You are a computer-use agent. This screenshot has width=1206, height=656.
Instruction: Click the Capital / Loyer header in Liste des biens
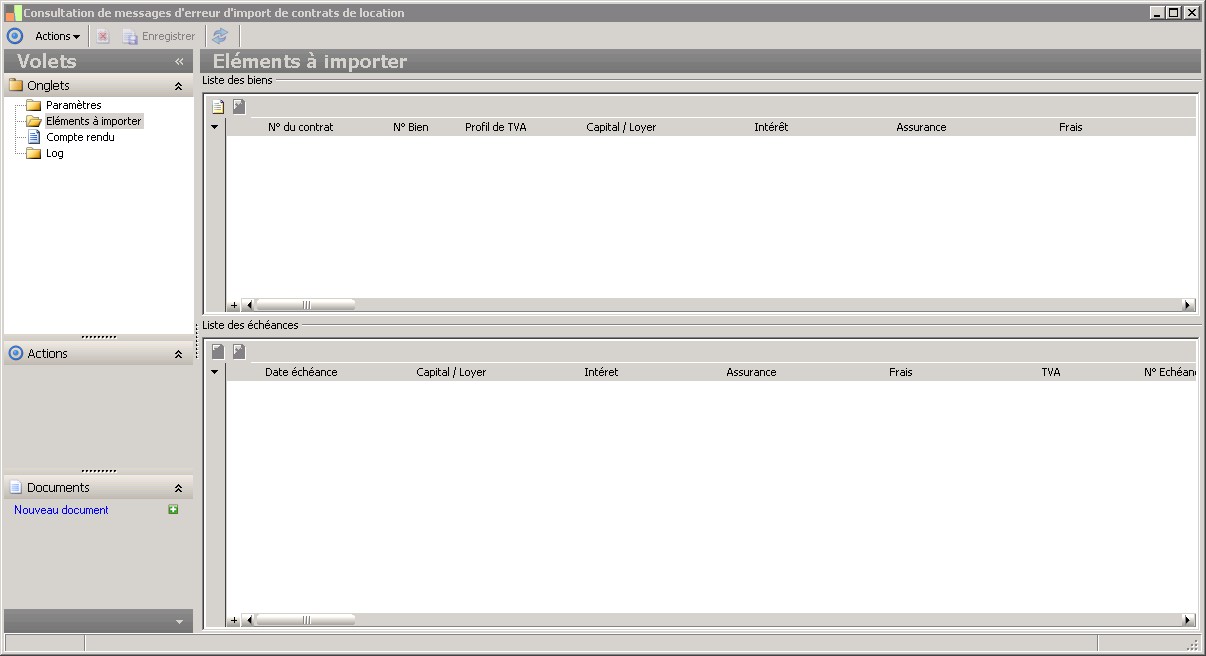621,127
